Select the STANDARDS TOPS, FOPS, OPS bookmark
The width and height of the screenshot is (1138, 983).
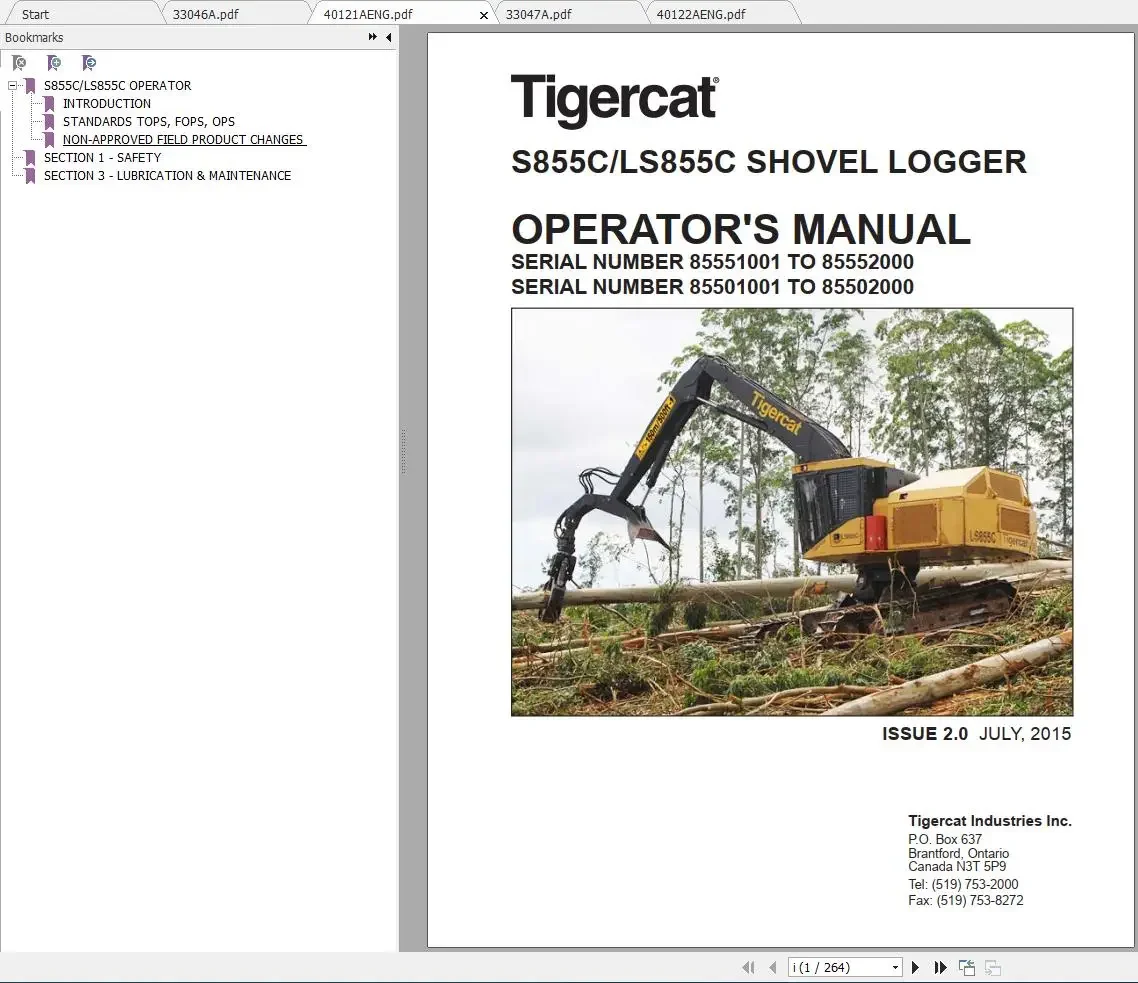(149, 121)
